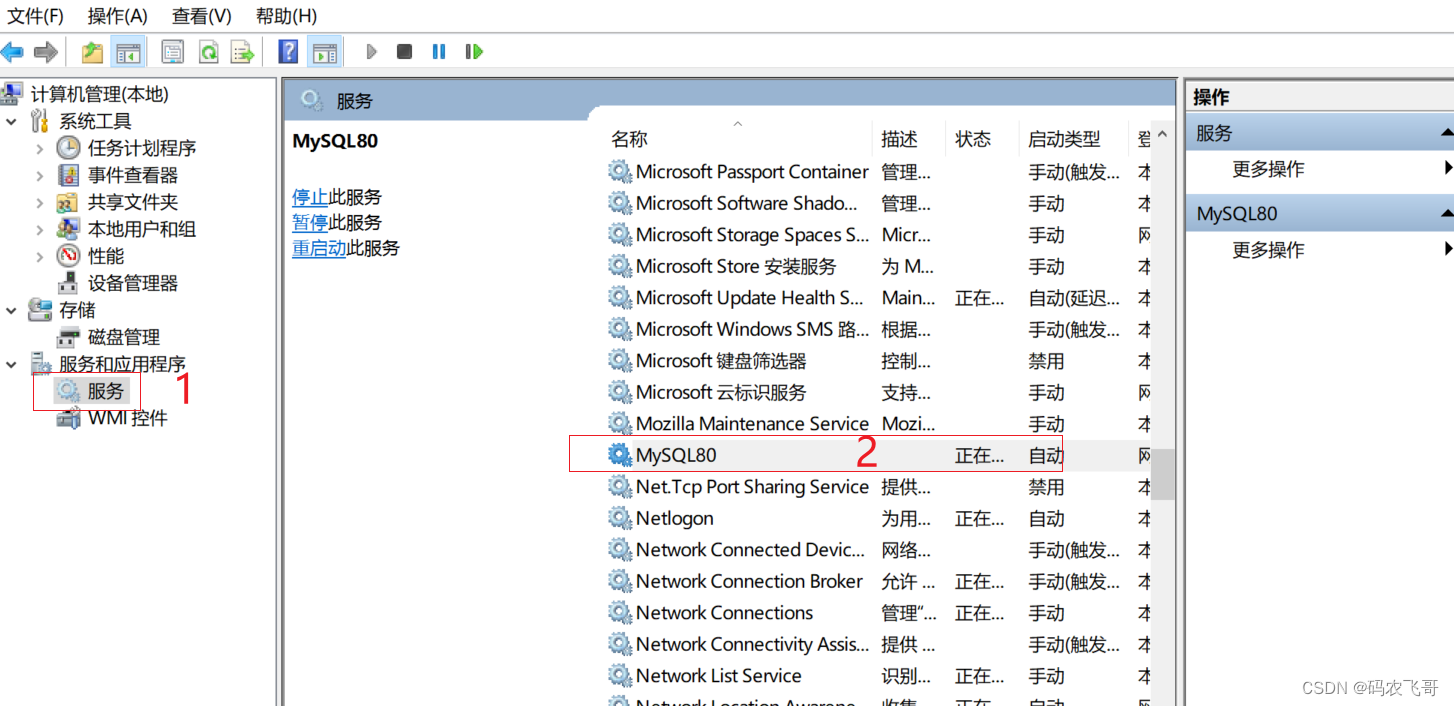Pause the service with the pause icon

(438, 51)
